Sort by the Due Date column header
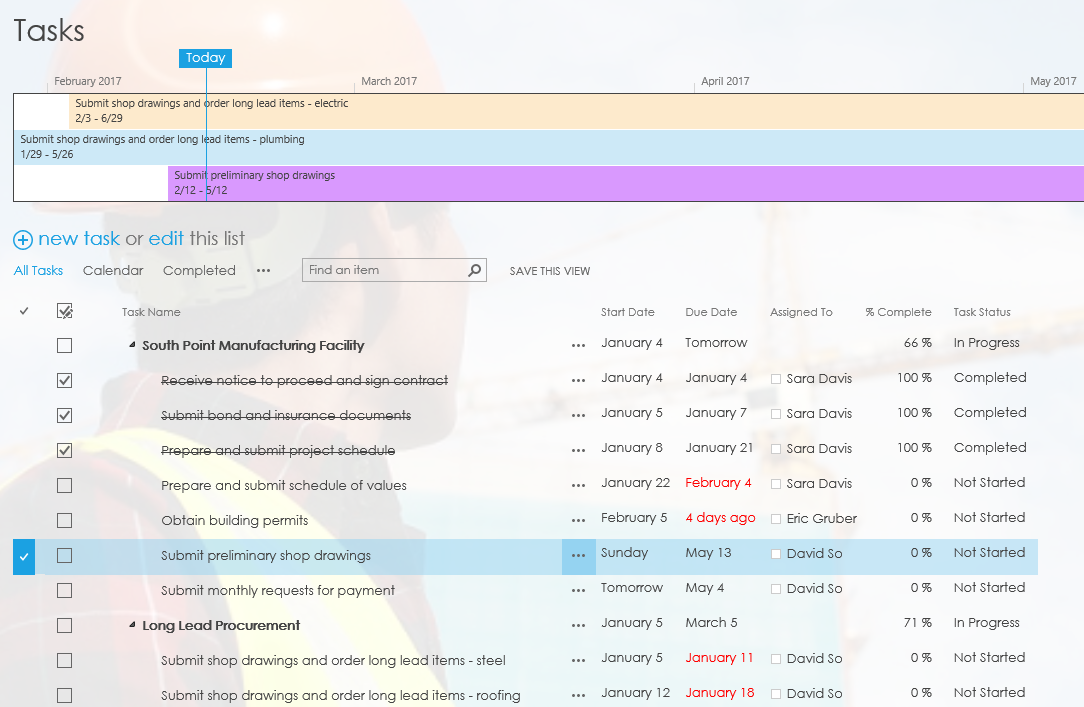The height and width of the screenshot is (707, 1084). tap(711, 312)
